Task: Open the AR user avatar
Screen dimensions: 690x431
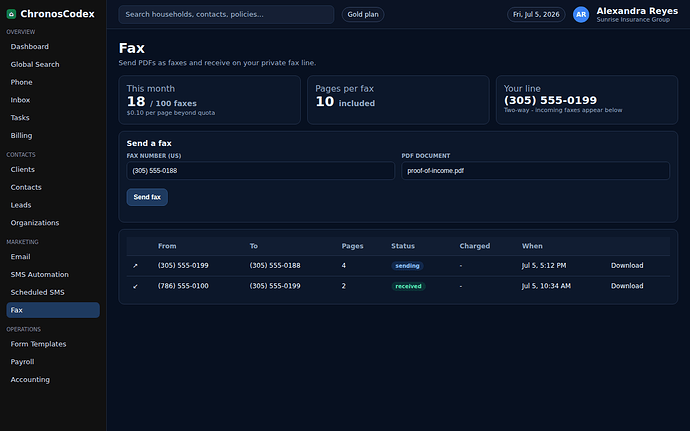Action: (x=581, y=15)
